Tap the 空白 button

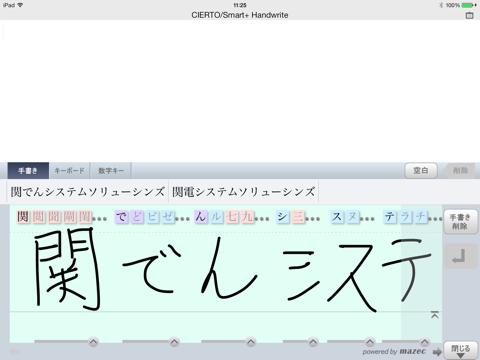coord(421,171)
